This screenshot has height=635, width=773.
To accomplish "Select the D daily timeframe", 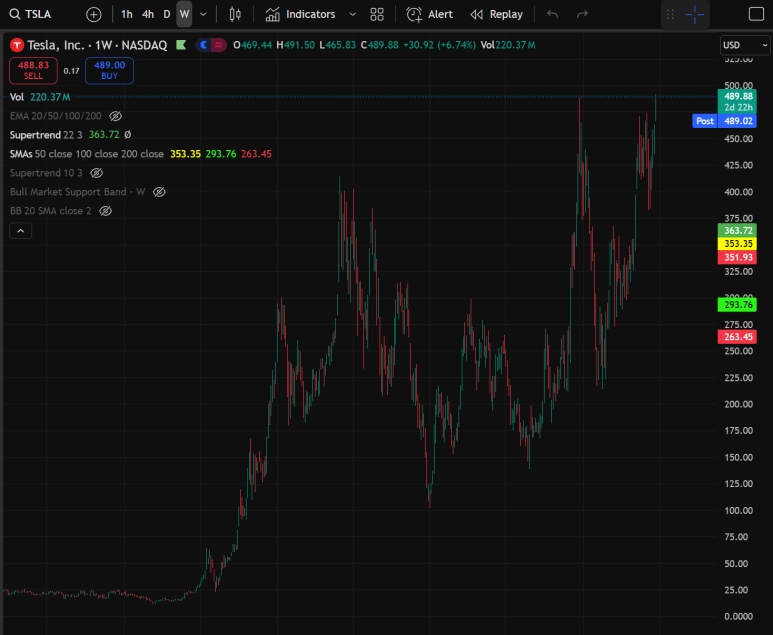I will click(x=167, y=14).
